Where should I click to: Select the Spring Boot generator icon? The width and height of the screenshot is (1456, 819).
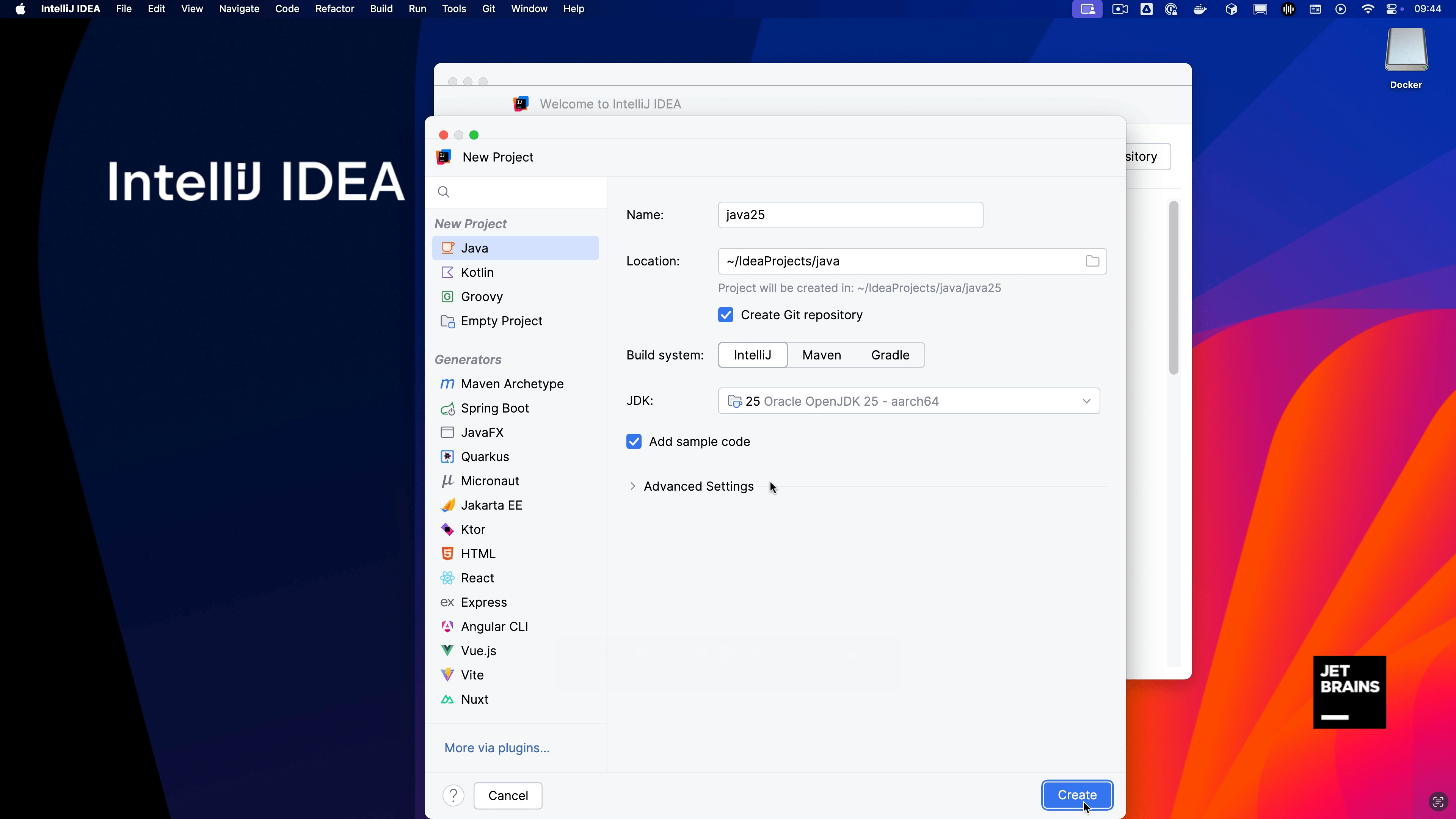pyautogui.click(x=447, y=408)
